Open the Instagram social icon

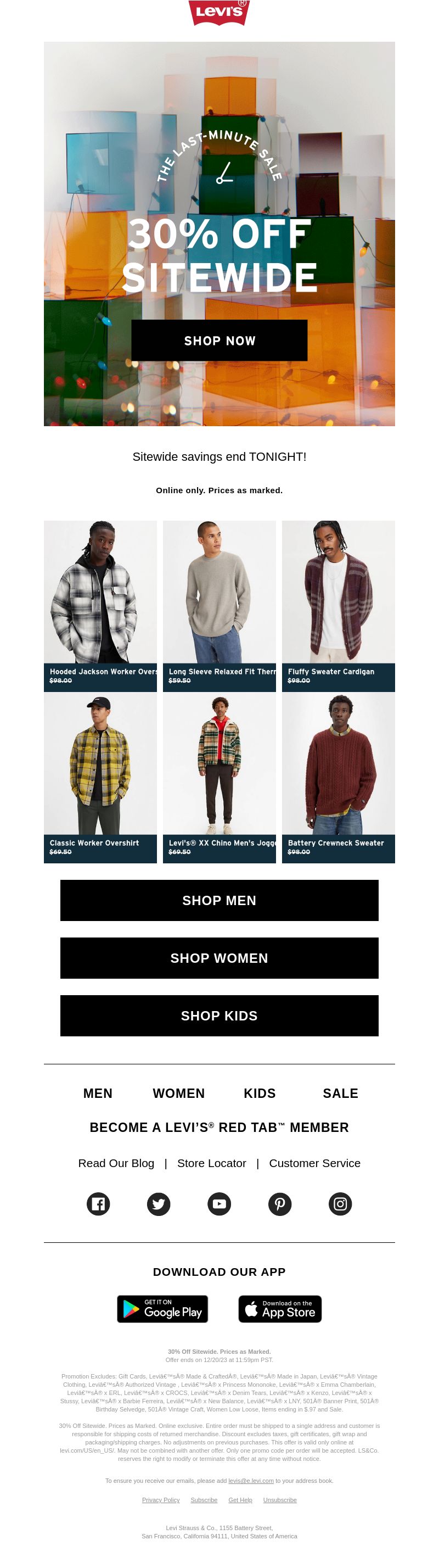[340, 1203]
